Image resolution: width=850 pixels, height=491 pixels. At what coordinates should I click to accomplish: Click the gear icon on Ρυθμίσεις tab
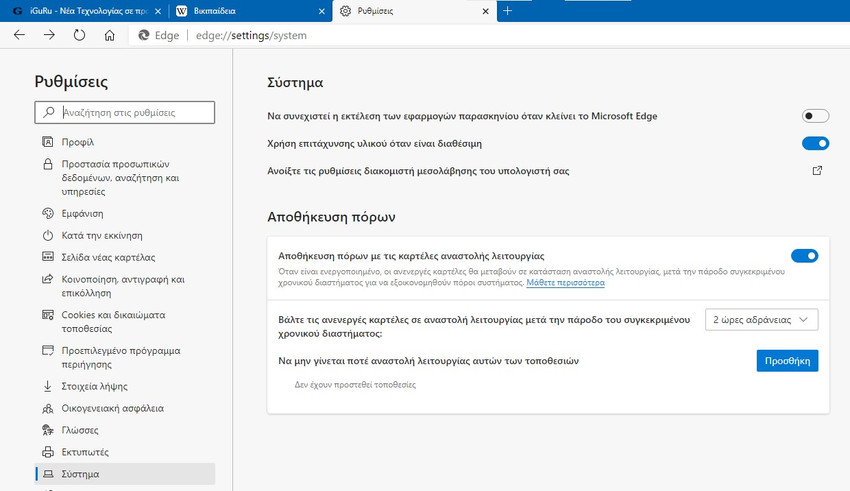pos(345,11)
